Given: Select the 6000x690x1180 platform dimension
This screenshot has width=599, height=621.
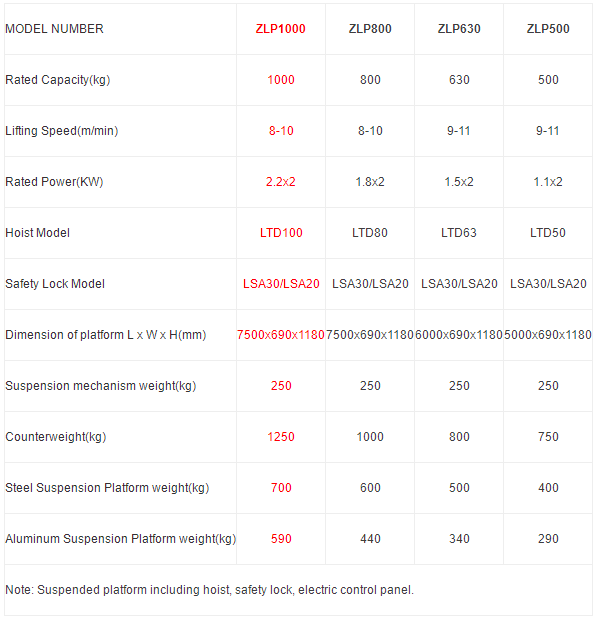Looking at the screenshot, I should [459, 335].
